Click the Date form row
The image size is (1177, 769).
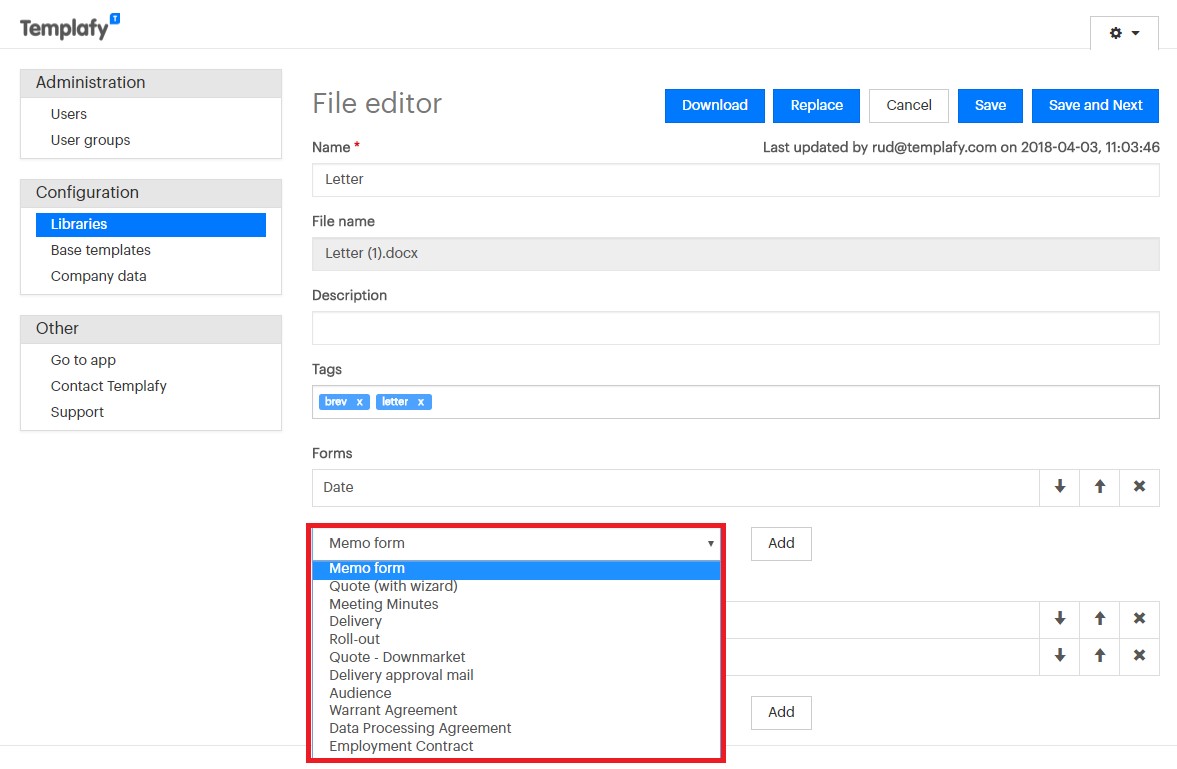pos(676,487)
